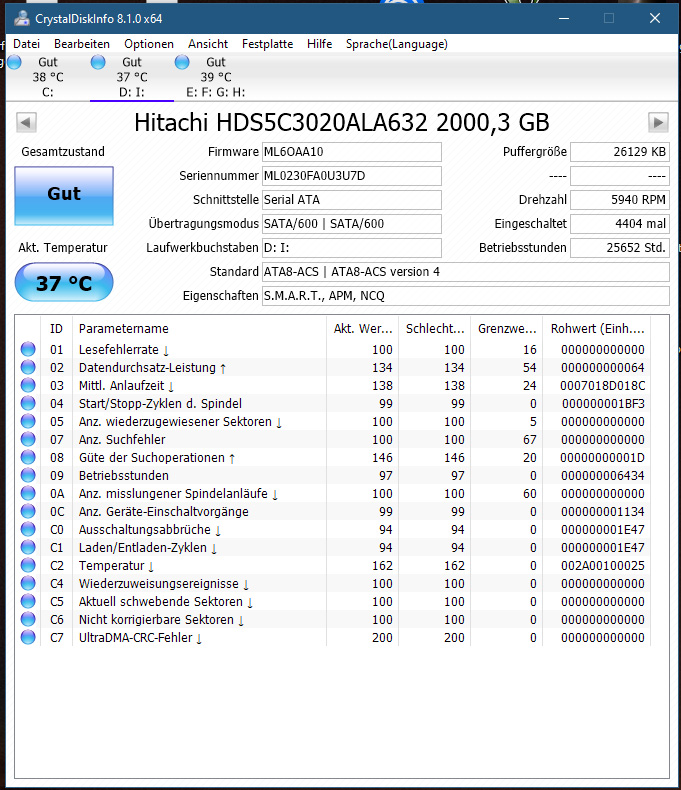Click the Parametername column header
681x790 pixels.
pos(199,328)
